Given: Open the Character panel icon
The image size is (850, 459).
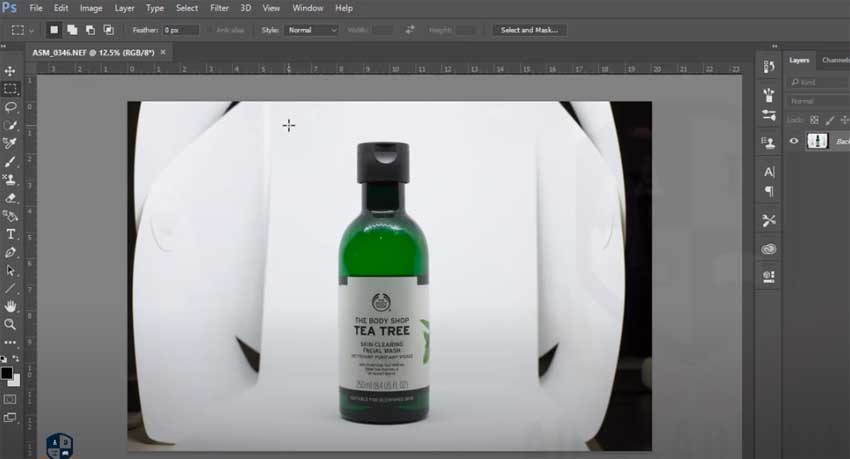Looking at the screenshot, I should pos(769,172).
